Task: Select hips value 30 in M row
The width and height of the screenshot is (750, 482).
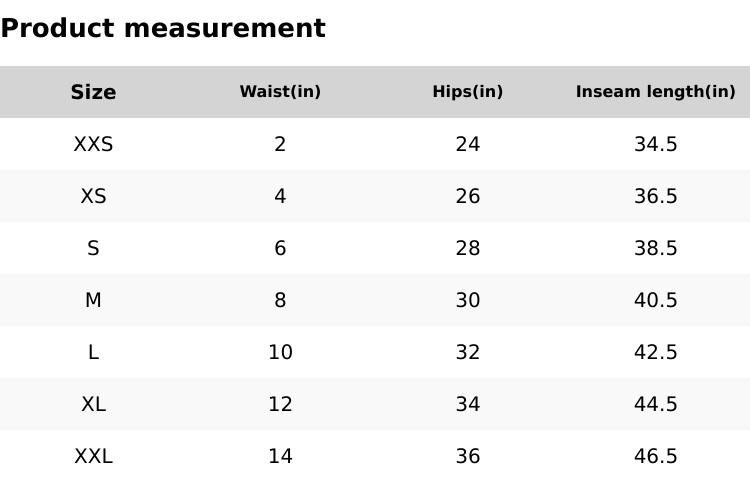Action: tap(467, 300)
